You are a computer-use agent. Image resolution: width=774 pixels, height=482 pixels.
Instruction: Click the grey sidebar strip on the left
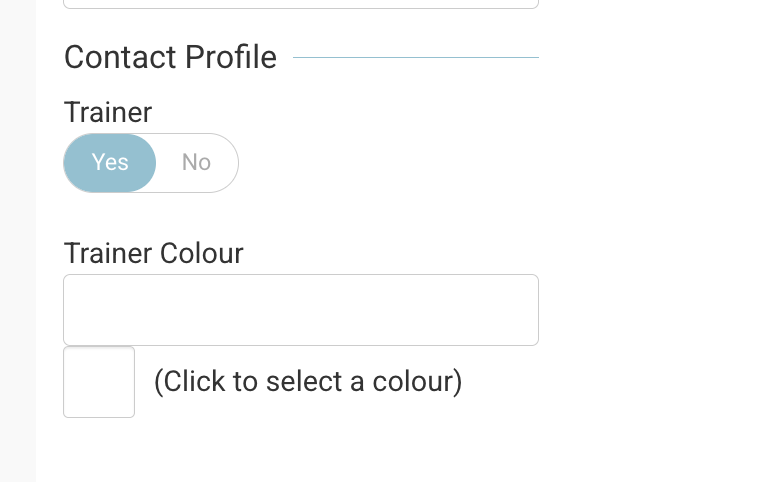pyautogui.click(x=17, y=240)
